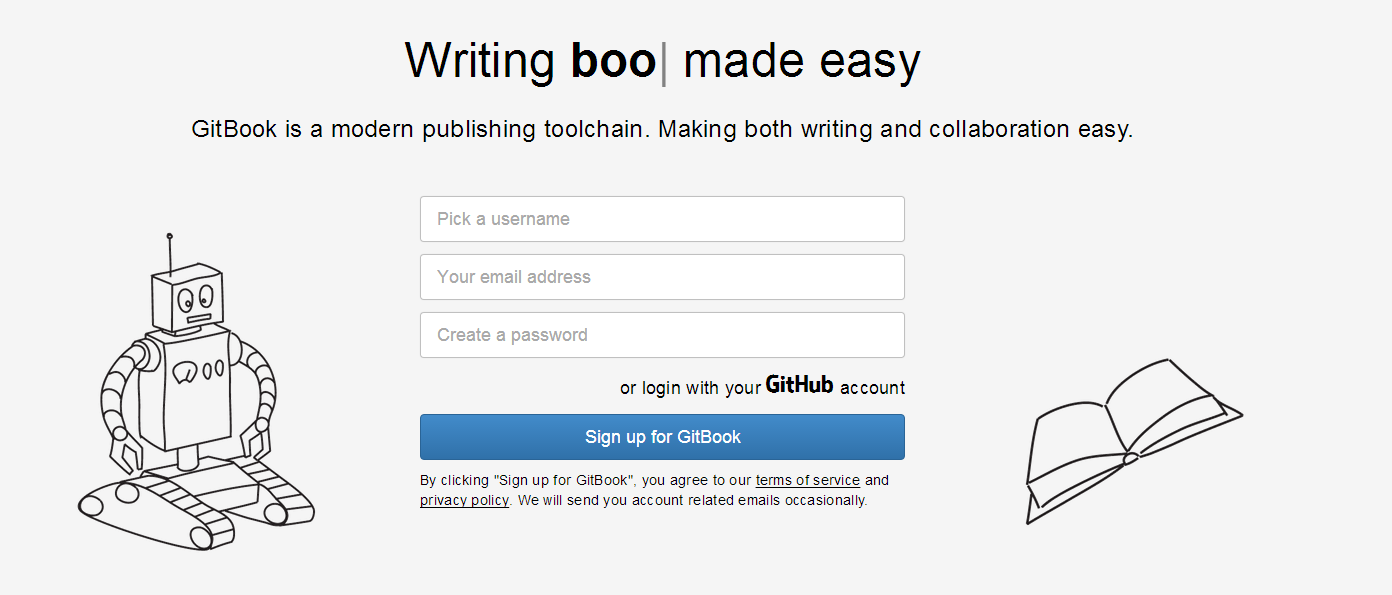Open the terms of service link
The height and width of the screenshot is (595, 1392).
pyautogui.click(x=807, y=481)
